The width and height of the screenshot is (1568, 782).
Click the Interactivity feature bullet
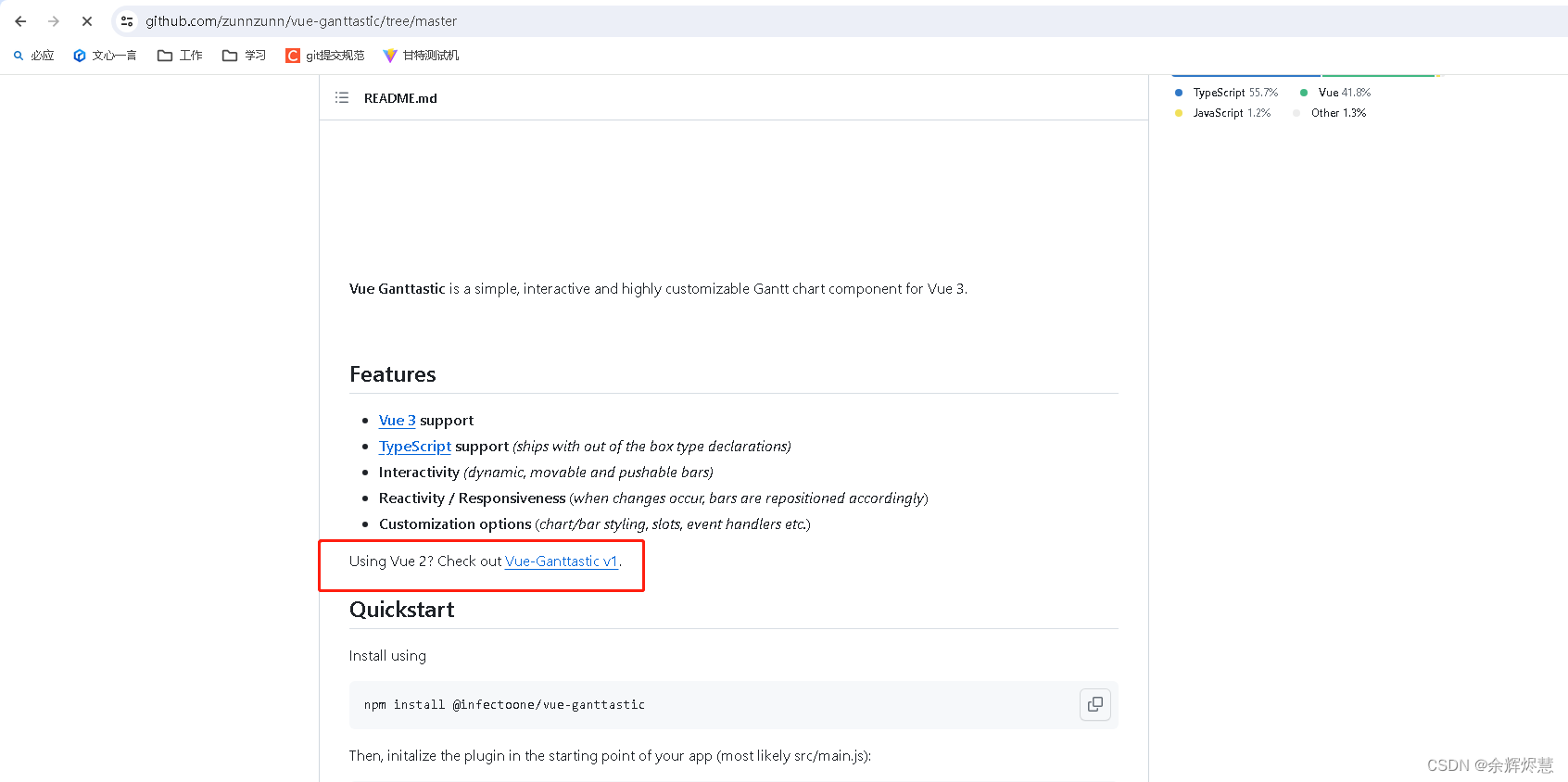pos(546,473)
